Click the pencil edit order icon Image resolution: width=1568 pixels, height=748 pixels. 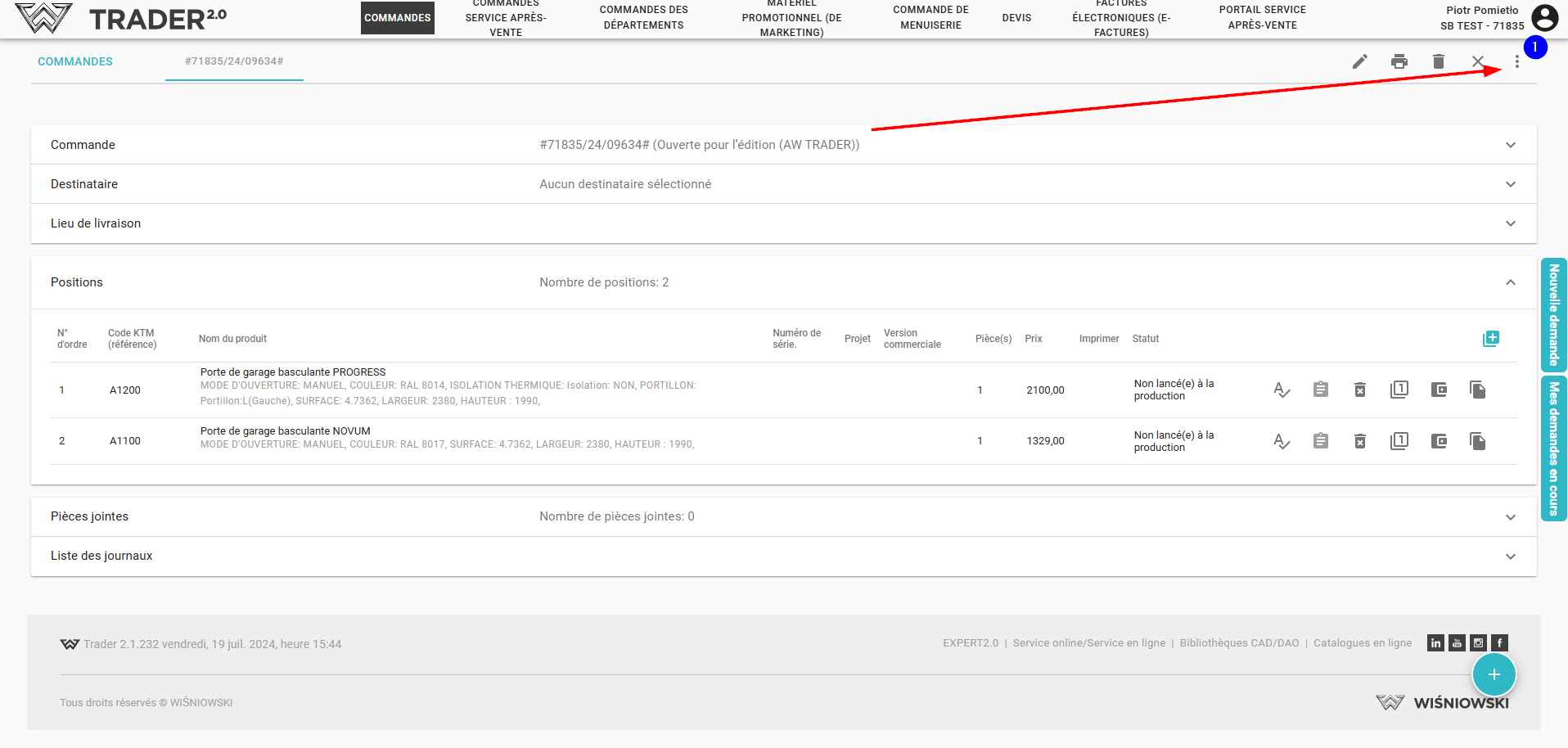pyautogui.click(x=1359, y=61)
